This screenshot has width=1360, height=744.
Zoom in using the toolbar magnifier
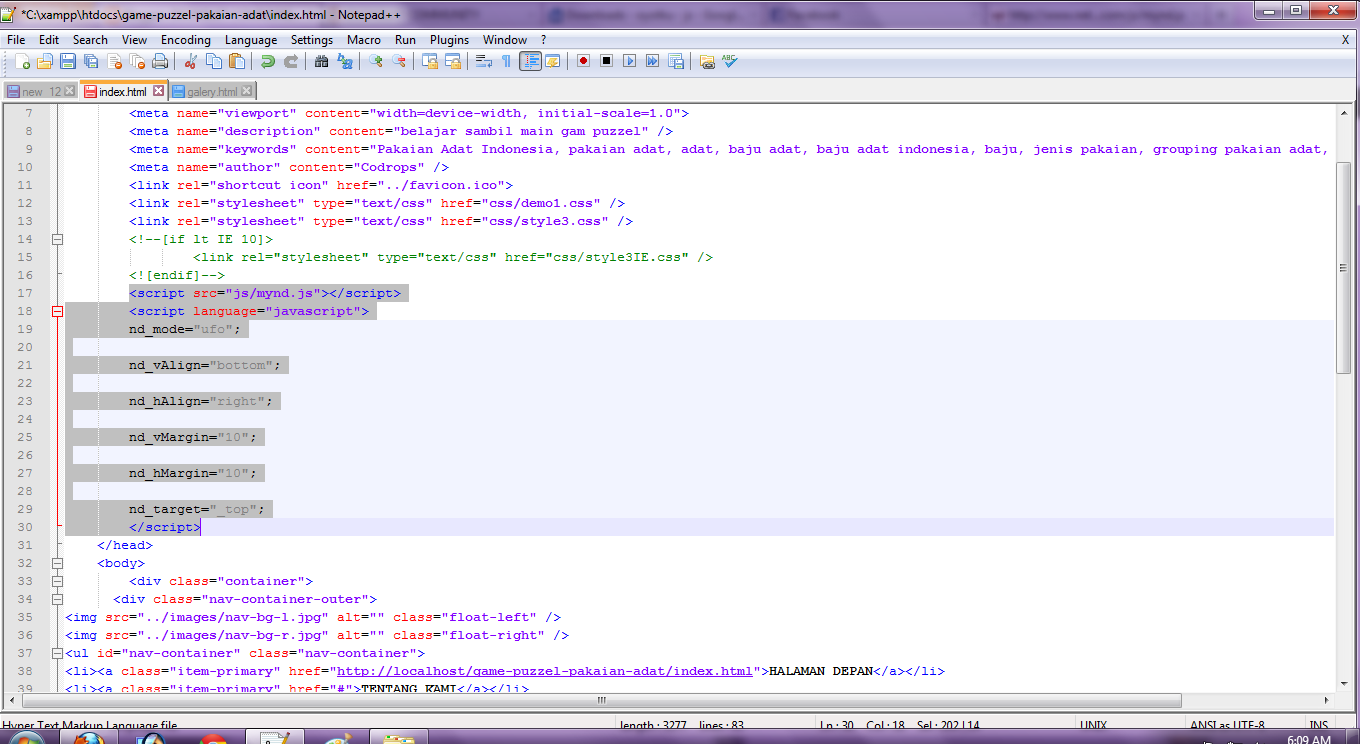(x=376, y=61)
